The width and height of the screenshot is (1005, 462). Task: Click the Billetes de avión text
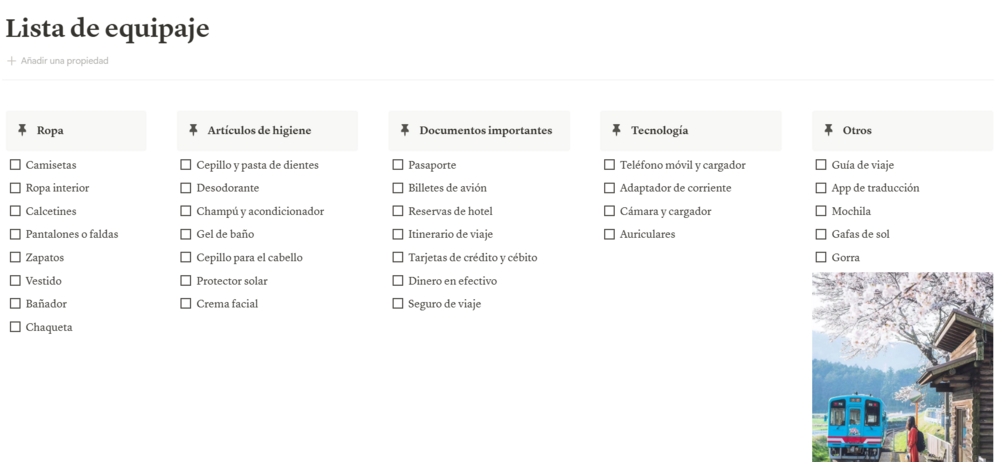[447, 188]
